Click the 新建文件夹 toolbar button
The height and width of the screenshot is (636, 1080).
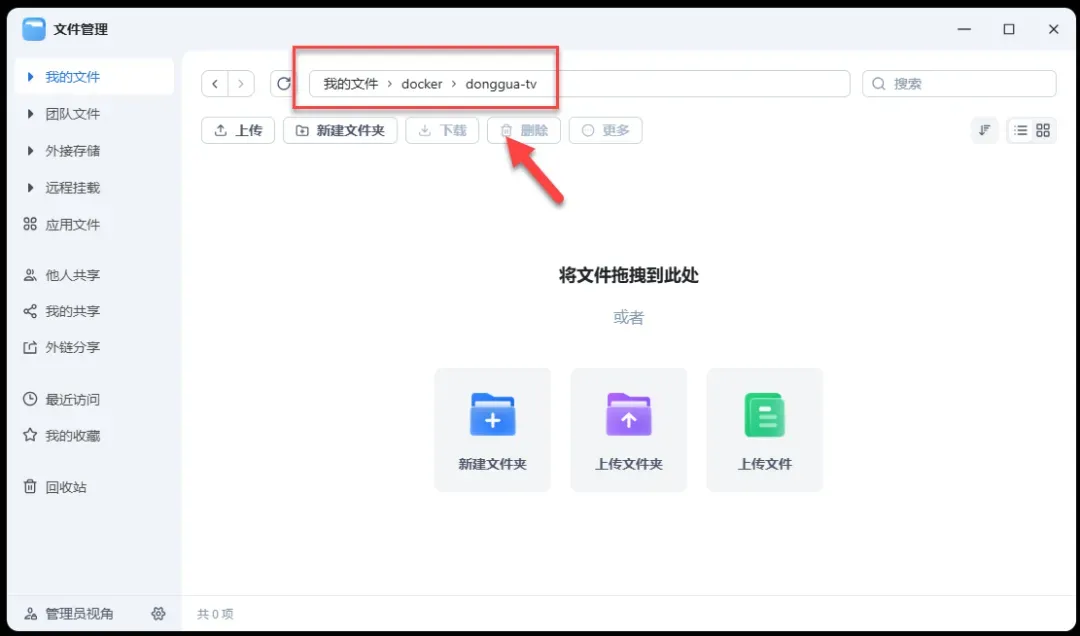(x=340, y=131)
